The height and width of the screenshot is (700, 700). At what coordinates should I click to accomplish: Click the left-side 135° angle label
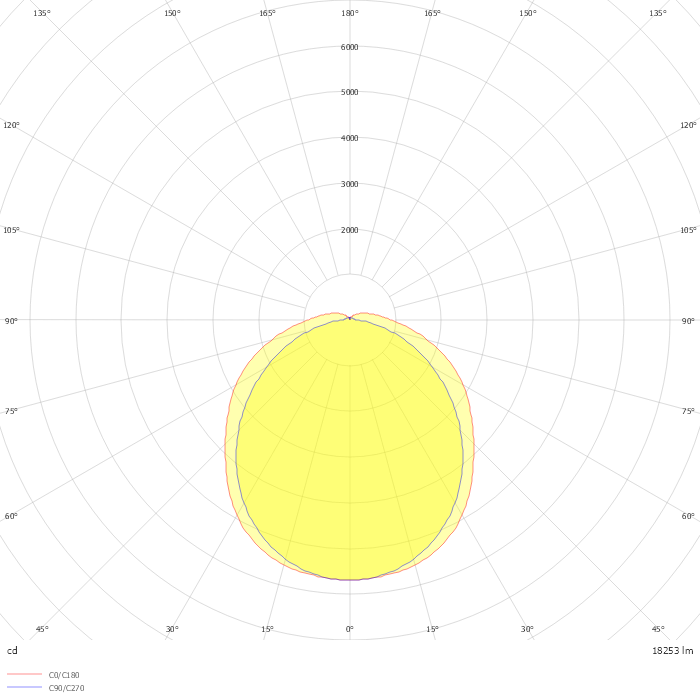click(42, 13)
